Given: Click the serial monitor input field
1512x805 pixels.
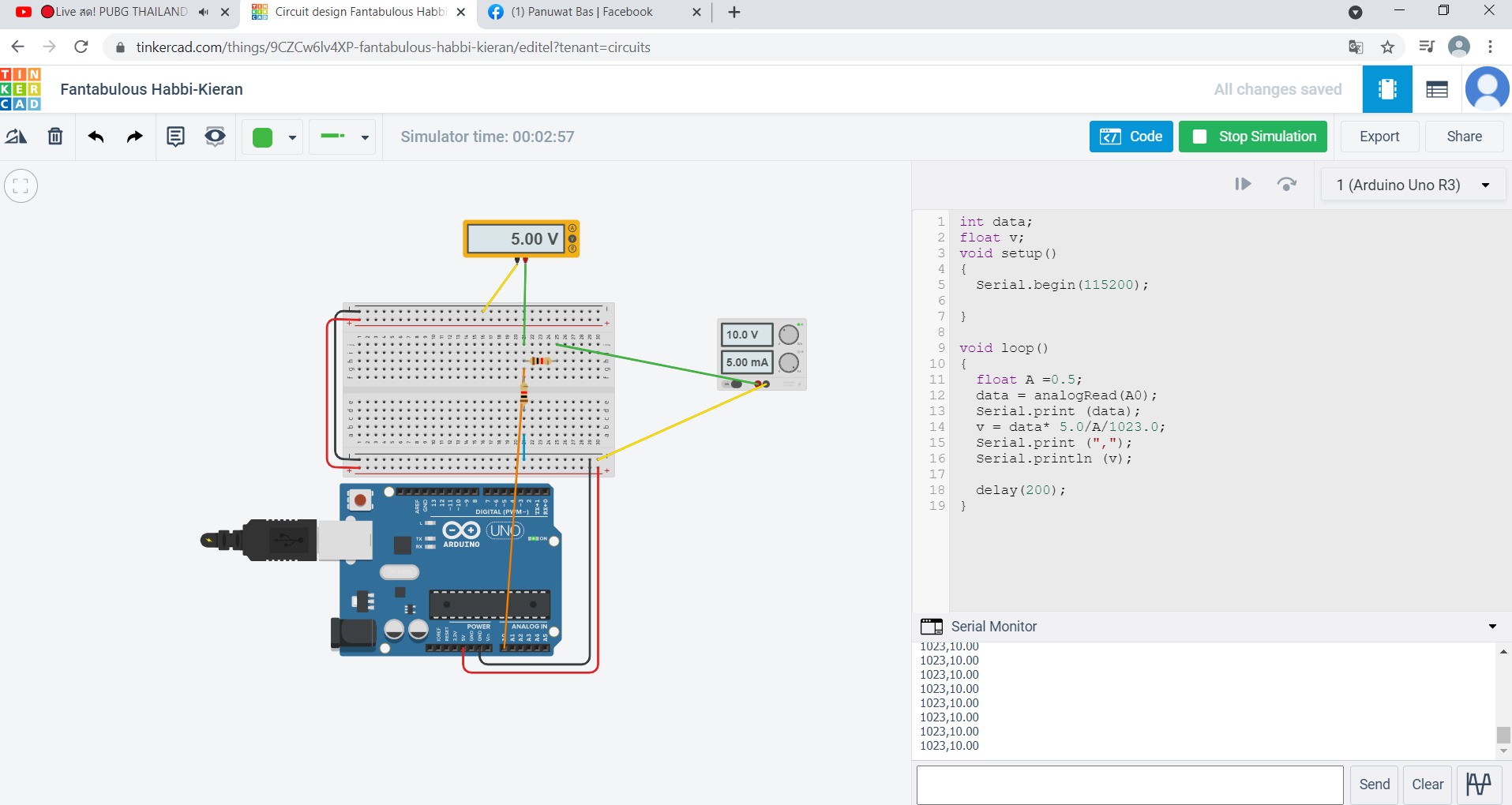Looking at the screenshot, I should coord(1130,784).
